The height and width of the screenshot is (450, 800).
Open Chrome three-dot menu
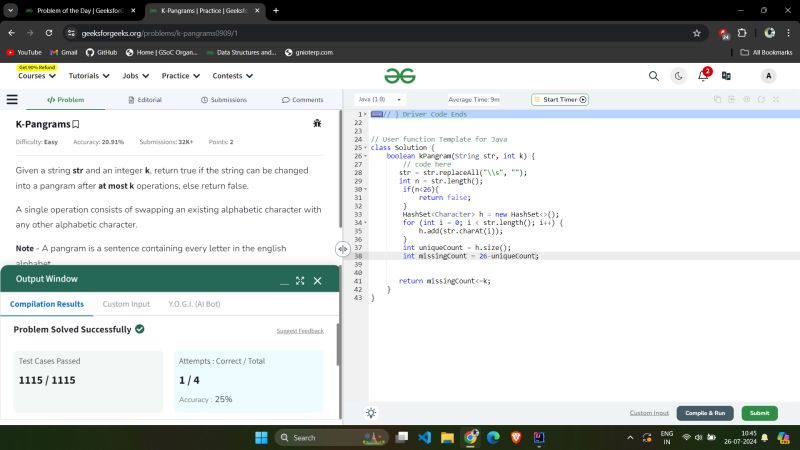click(789, 33)
